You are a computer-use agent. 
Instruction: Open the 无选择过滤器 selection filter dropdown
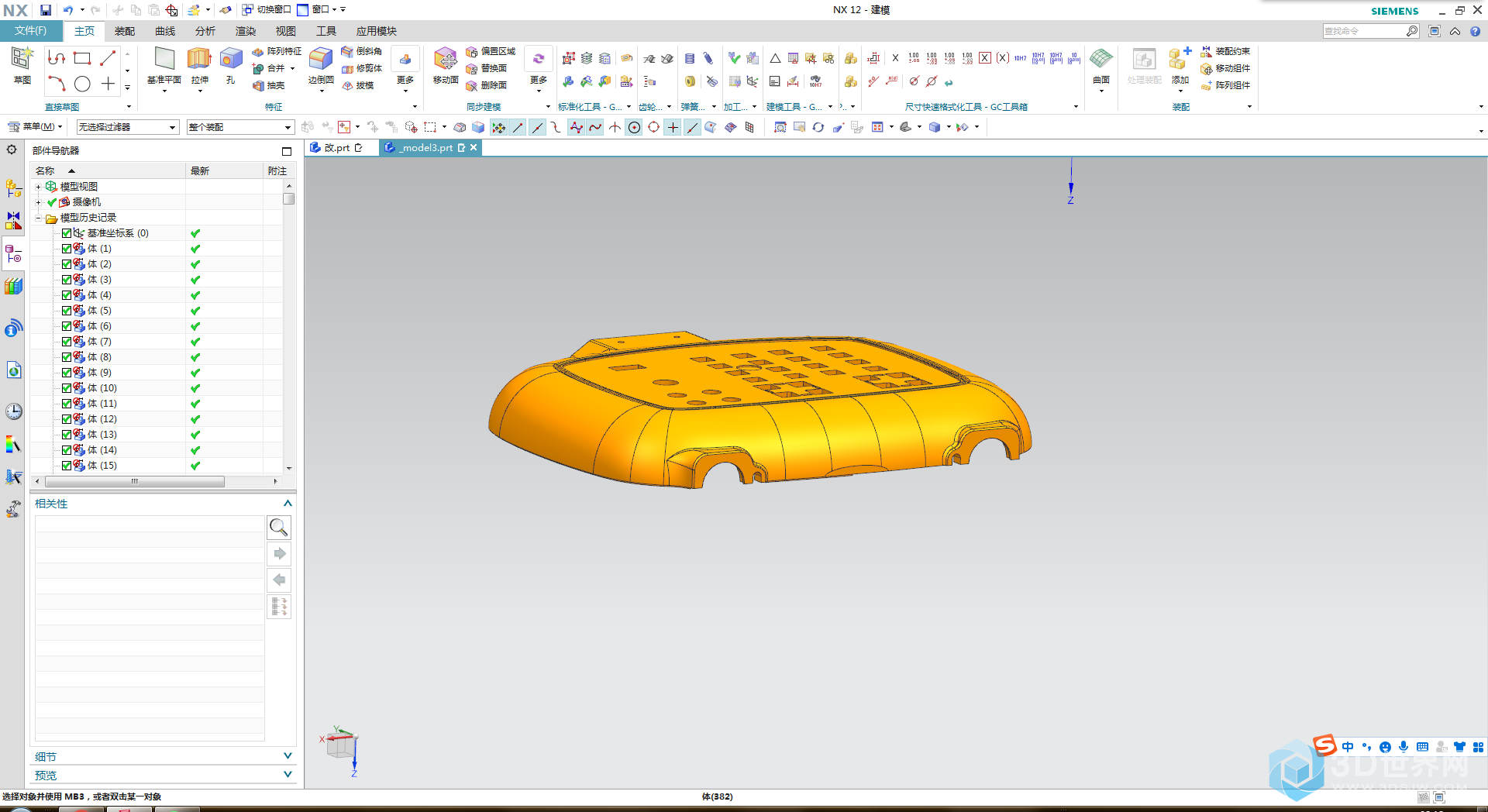pyautogui.click(x=128, y=127)
